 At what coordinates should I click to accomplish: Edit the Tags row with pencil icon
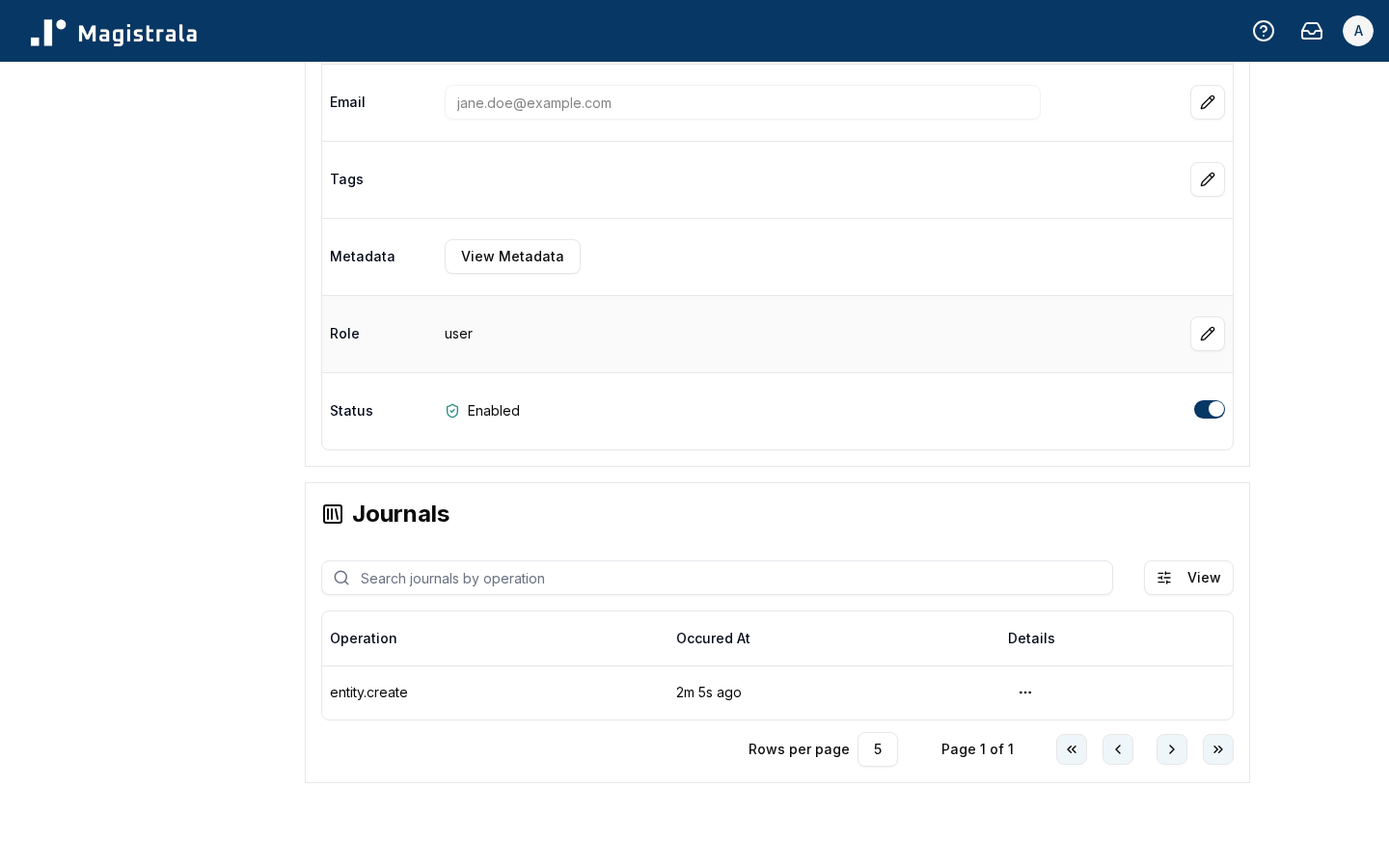(x=1208, y=179)
